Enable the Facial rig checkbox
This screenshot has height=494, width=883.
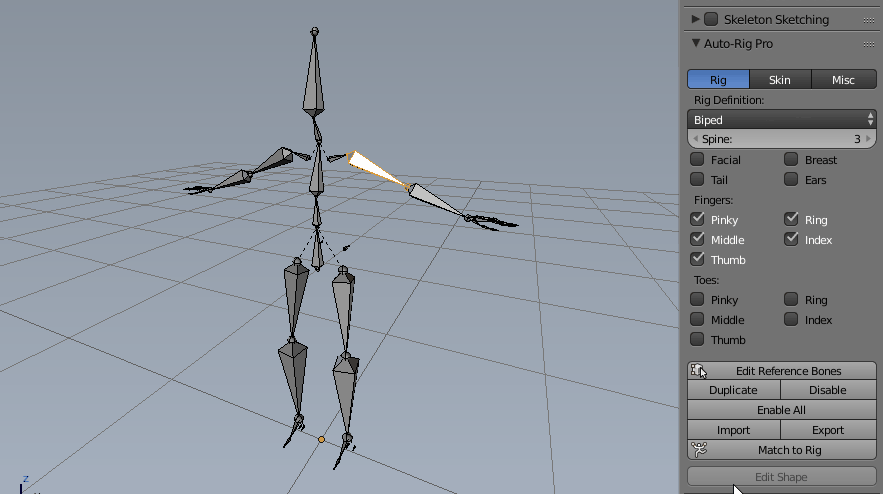[697, 160]
